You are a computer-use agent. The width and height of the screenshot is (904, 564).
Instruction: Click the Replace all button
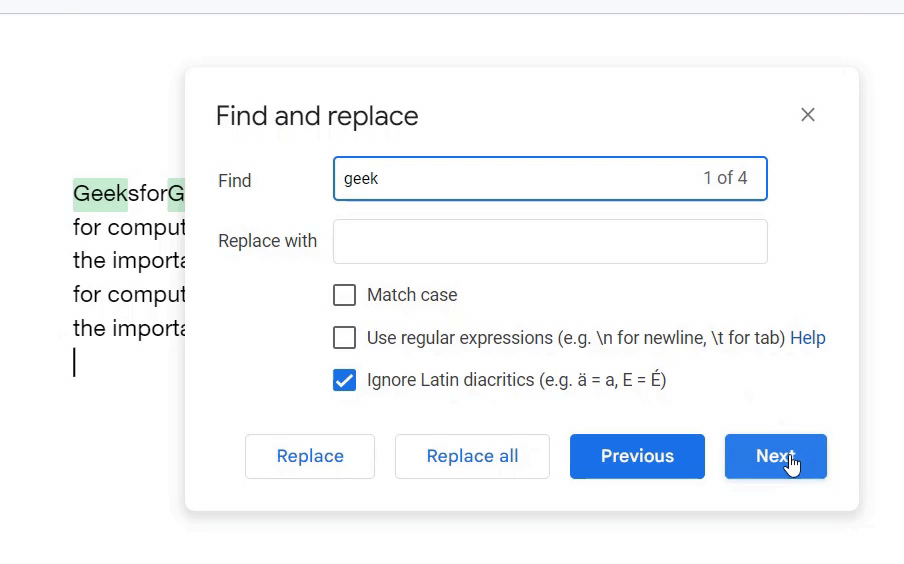(x=472, y=456)
